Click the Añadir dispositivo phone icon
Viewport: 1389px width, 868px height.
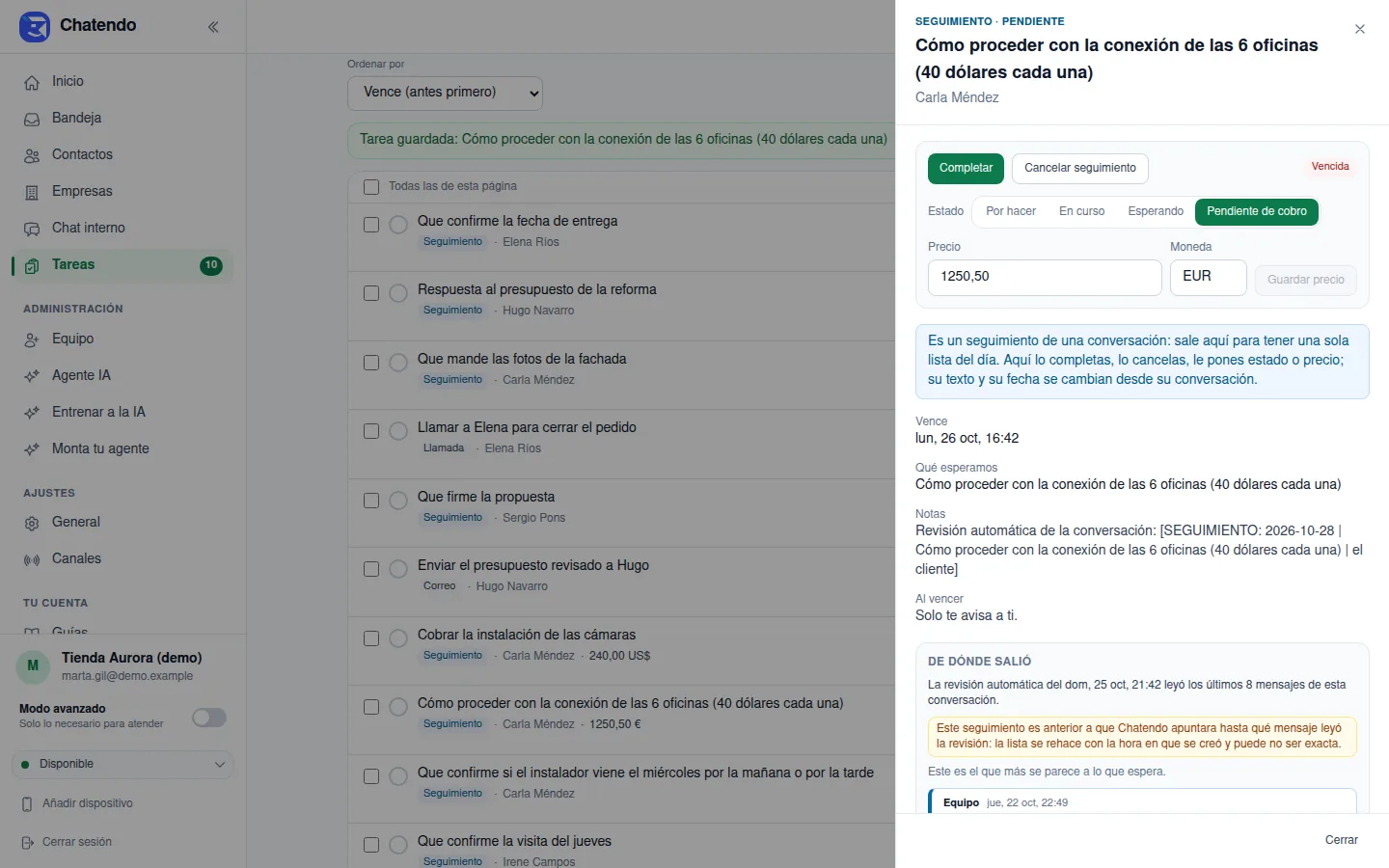(x=27, y=803)
